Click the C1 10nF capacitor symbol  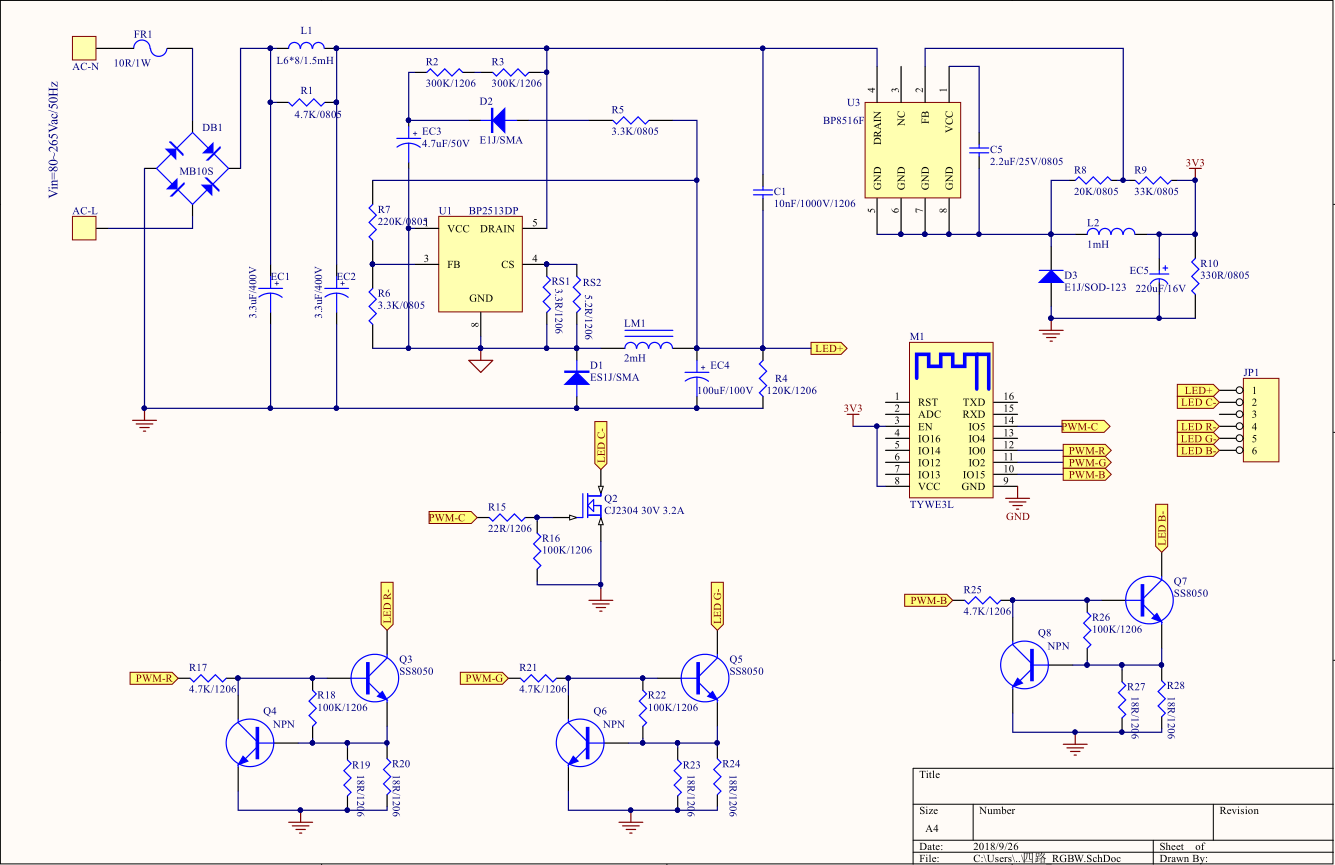pos(763,190)
